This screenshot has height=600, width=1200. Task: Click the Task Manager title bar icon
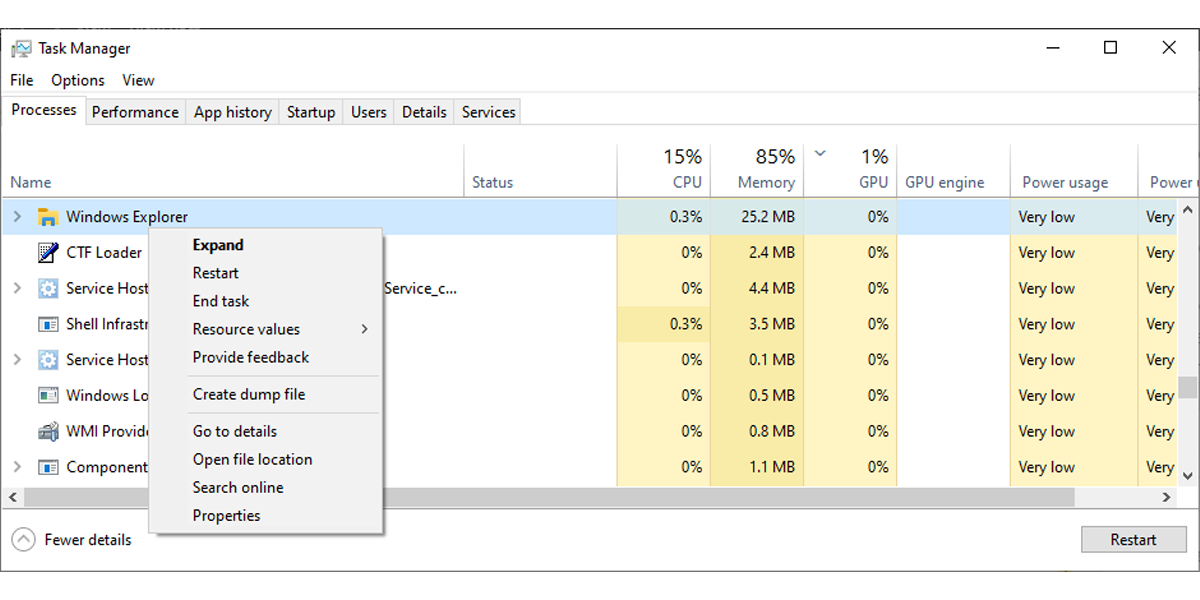(21, 48)
